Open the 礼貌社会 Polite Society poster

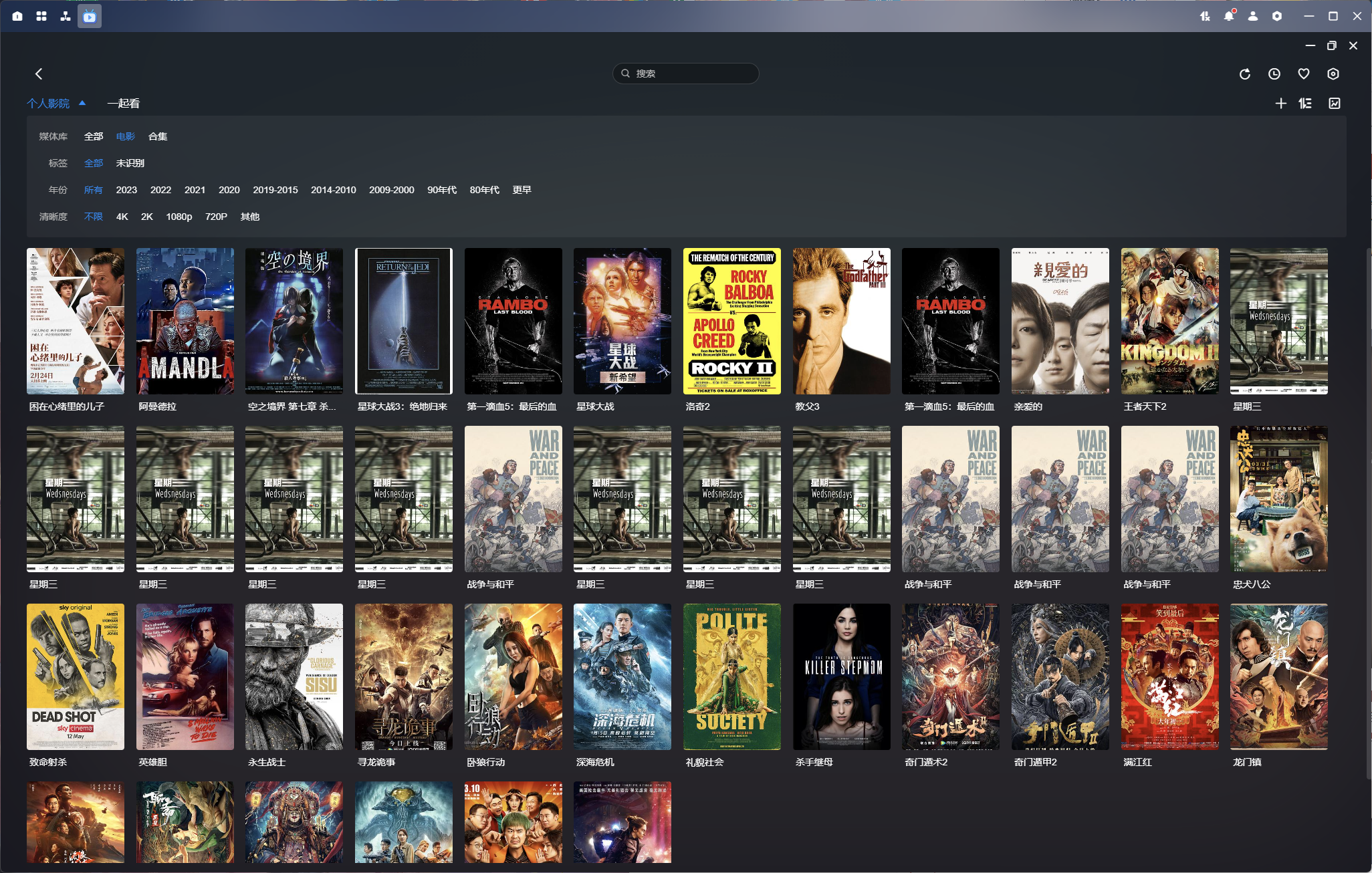pos(732,676)
